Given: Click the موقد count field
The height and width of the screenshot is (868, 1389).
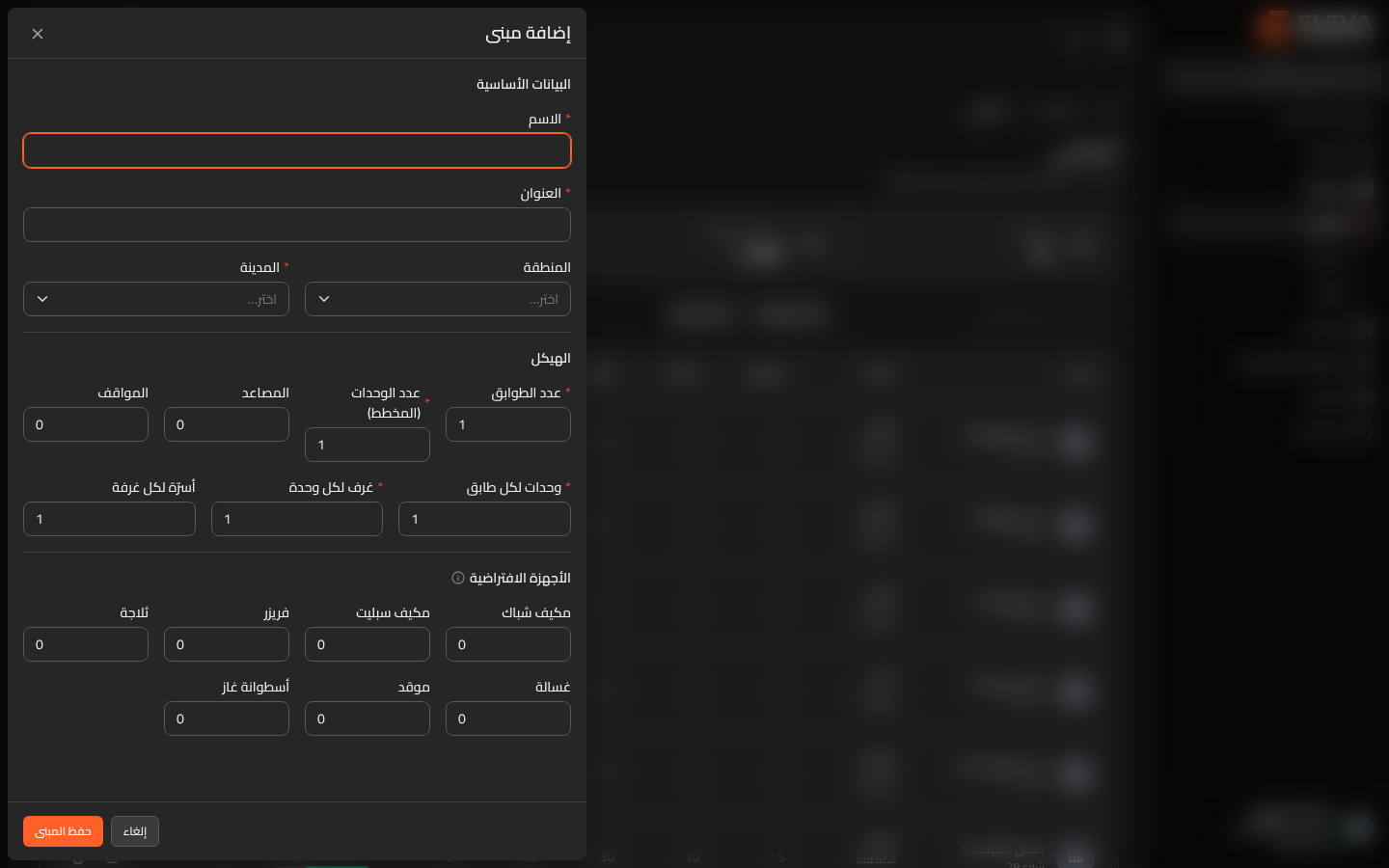Looking at the screenshot, I should click(x=368, y=719).
